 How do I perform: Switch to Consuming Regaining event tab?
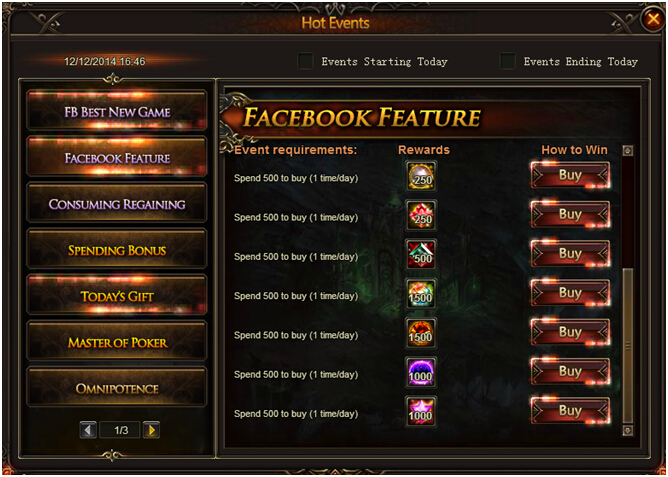tap(117, 204)
